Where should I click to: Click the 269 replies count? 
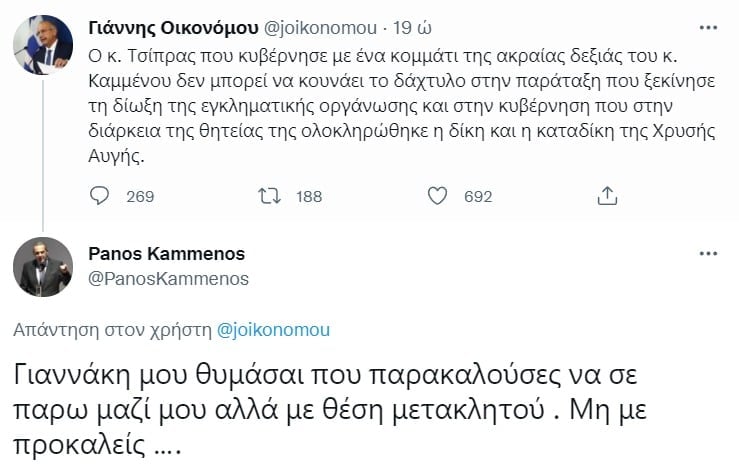(140, 197)
